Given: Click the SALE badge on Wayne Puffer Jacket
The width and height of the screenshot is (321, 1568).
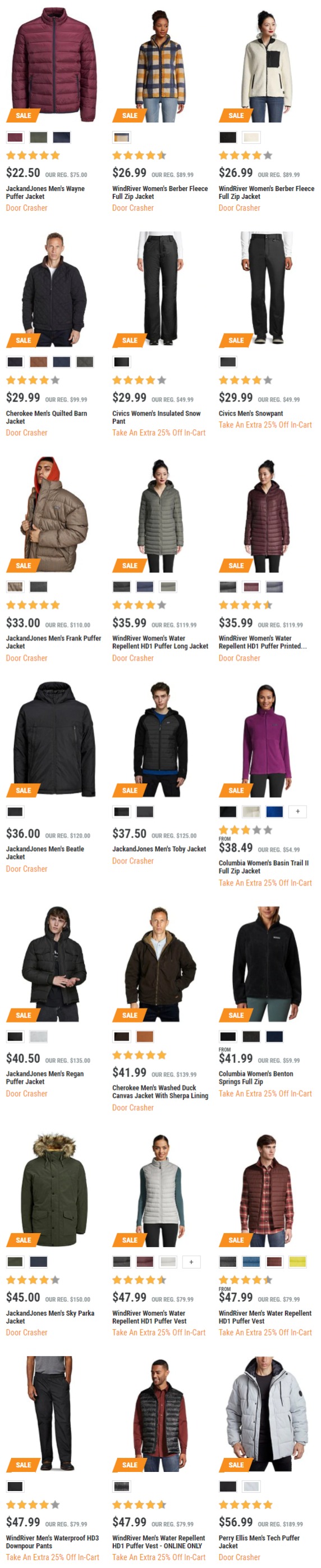Looking at the screenshot, I should click(x=23, y=115).
